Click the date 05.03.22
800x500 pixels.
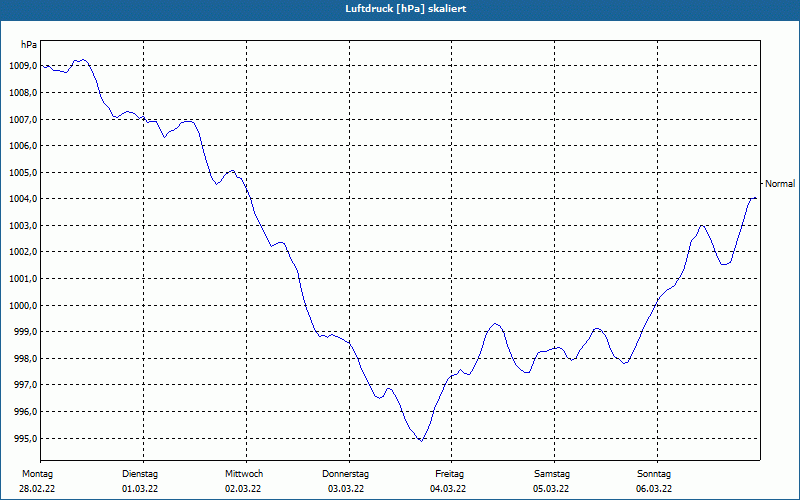coord(551,489)
